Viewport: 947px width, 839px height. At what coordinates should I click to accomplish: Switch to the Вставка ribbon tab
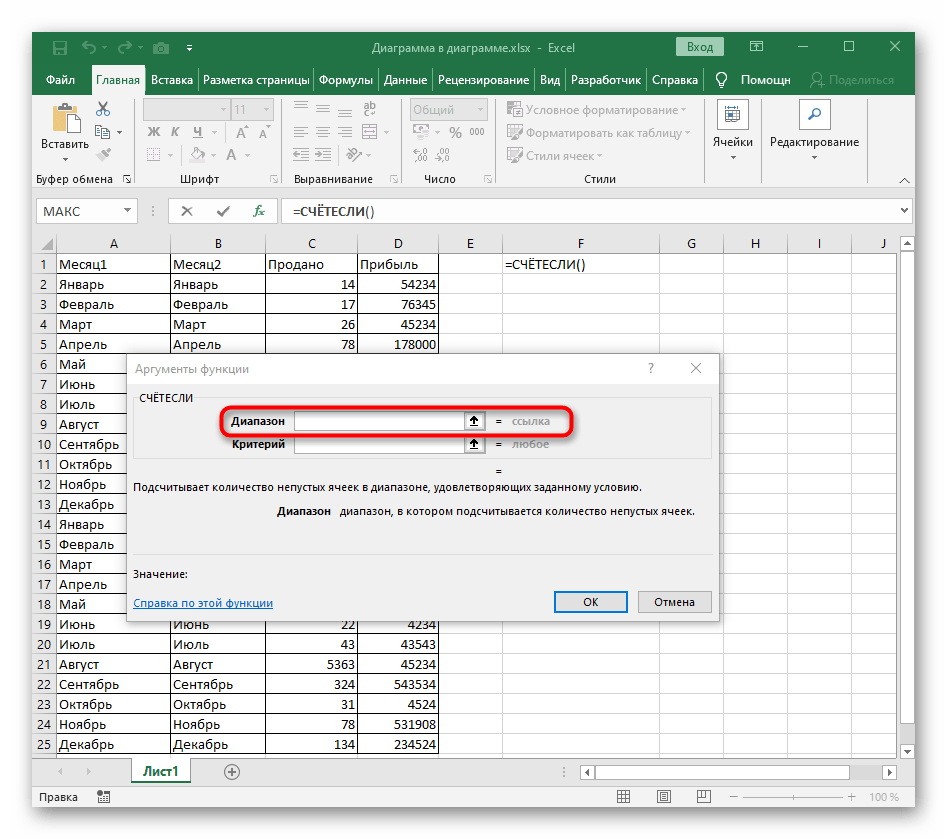pos(172,80)
